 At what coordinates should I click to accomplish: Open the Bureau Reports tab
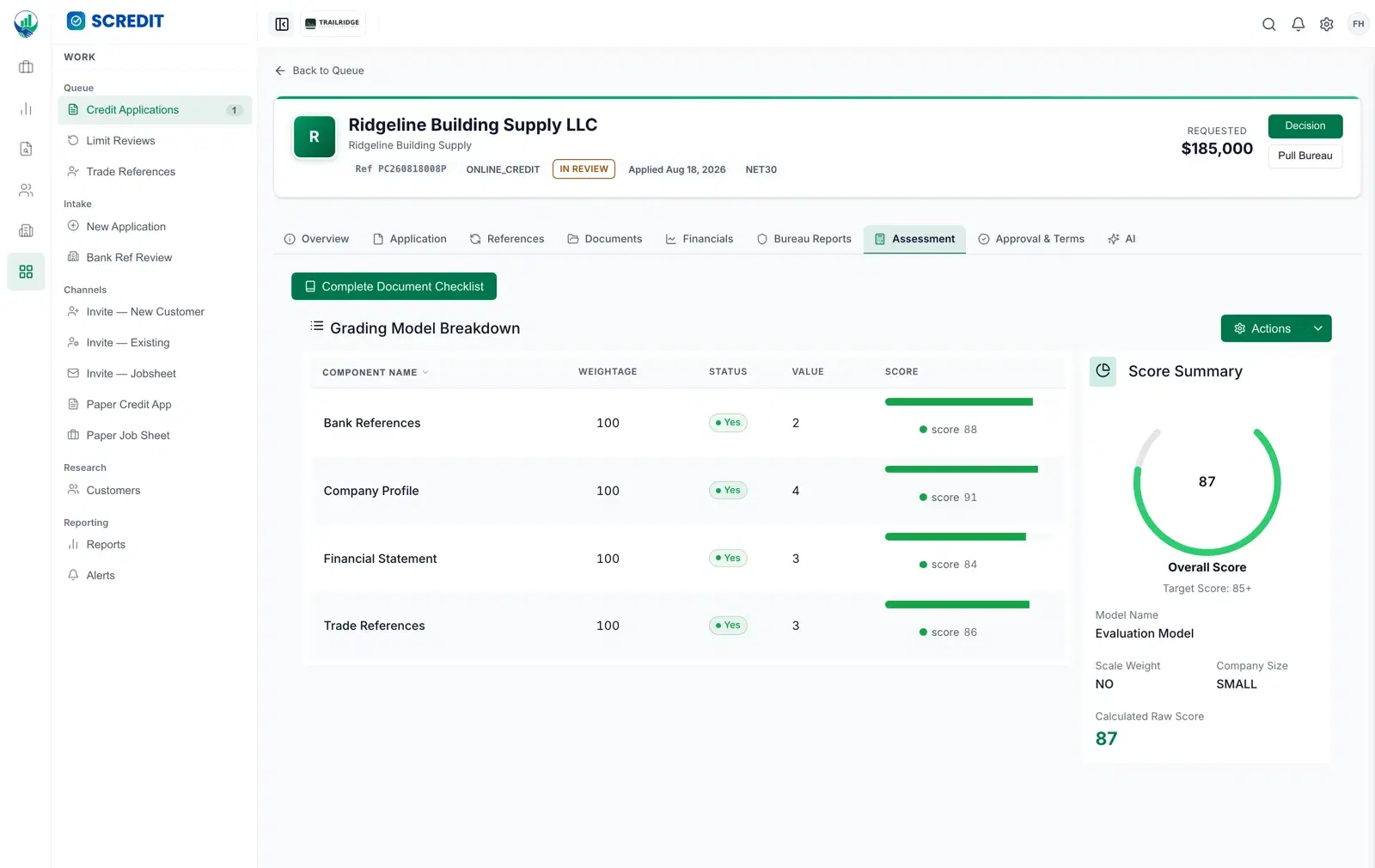click(x=804, y=239)
